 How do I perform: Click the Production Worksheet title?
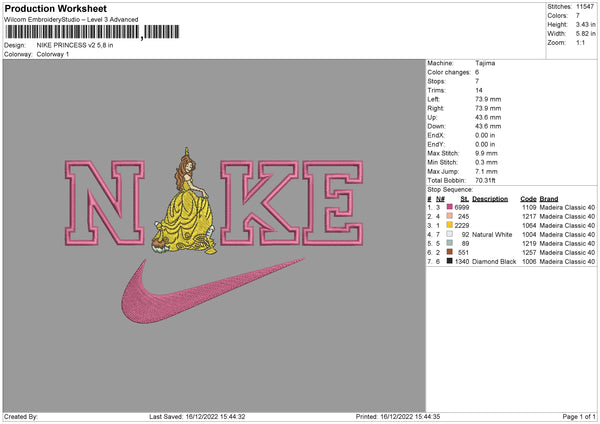click(x=55, y=8)
